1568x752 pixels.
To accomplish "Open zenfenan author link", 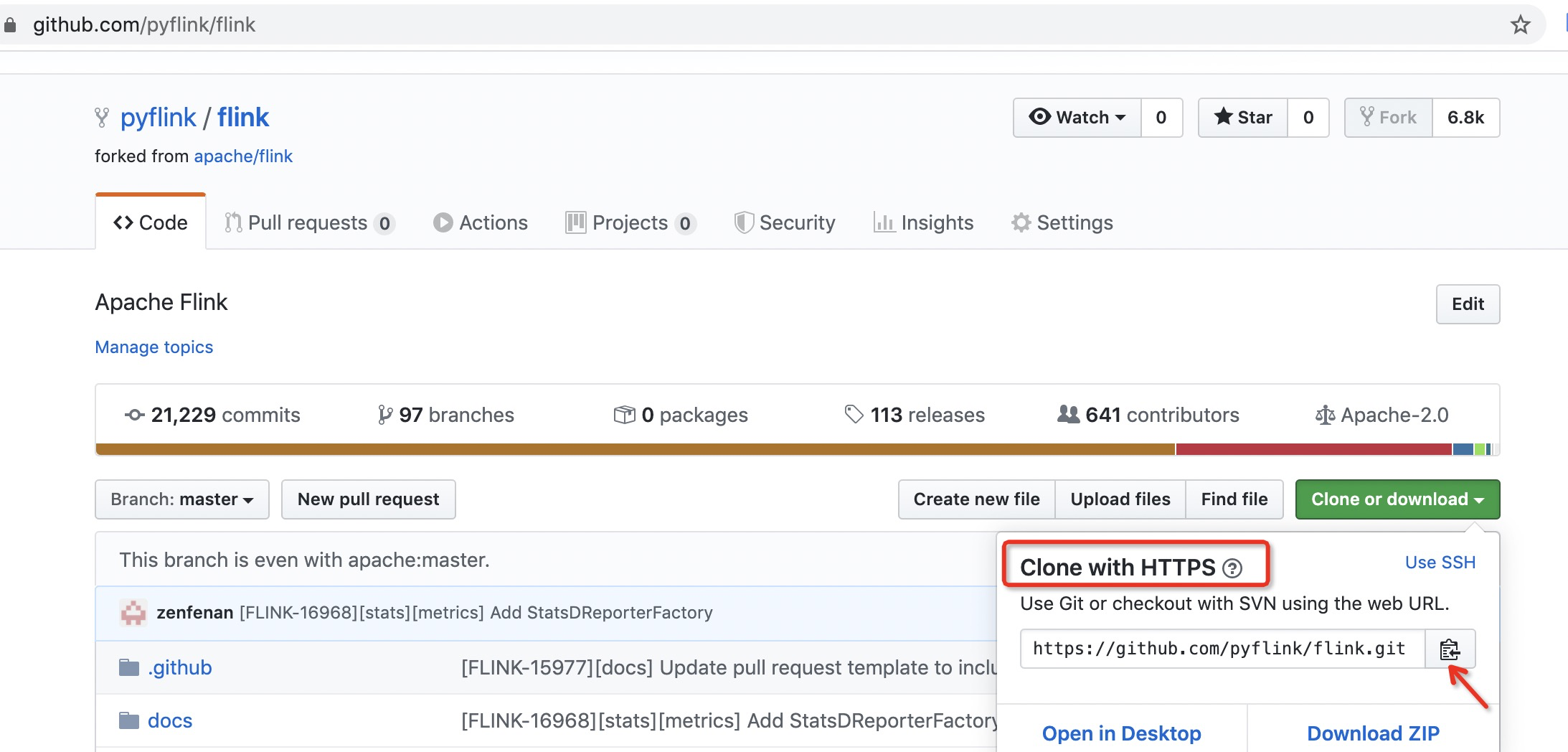I will (x=195, y=613).
